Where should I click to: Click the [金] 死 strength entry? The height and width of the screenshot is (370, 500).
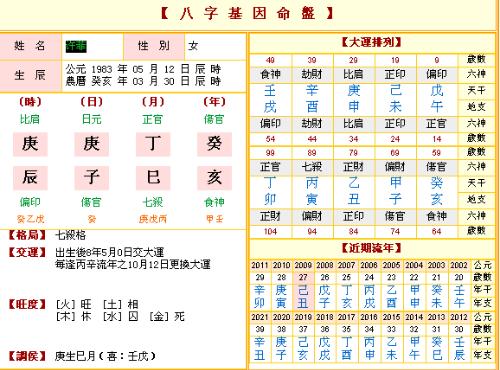167,316
